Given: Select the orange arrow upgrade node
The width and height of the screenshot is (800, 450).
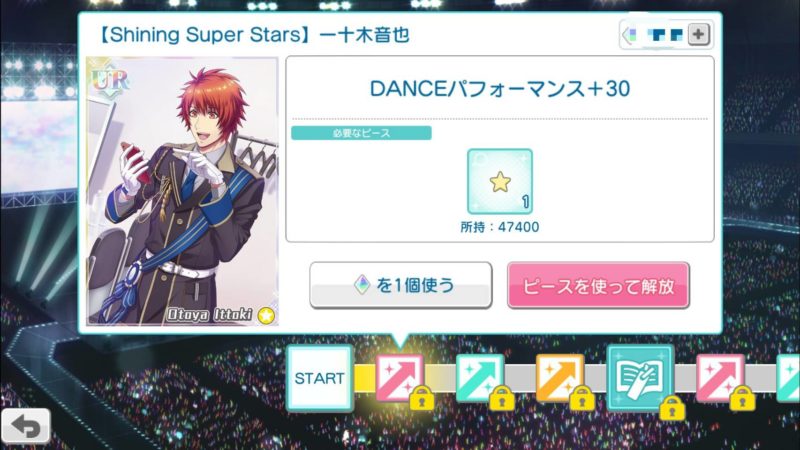Looking at the screenshot, I should [560, 378].
